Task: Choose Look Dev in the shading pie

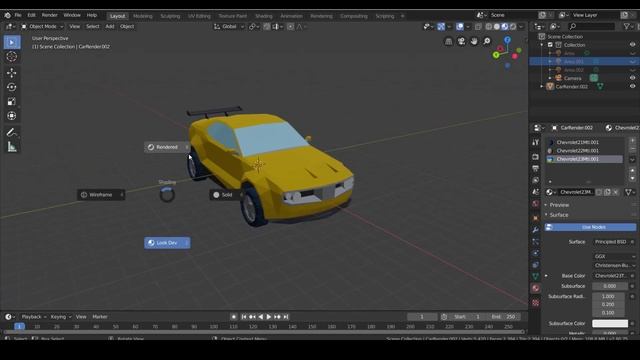Action: click(x=167, y=243)
